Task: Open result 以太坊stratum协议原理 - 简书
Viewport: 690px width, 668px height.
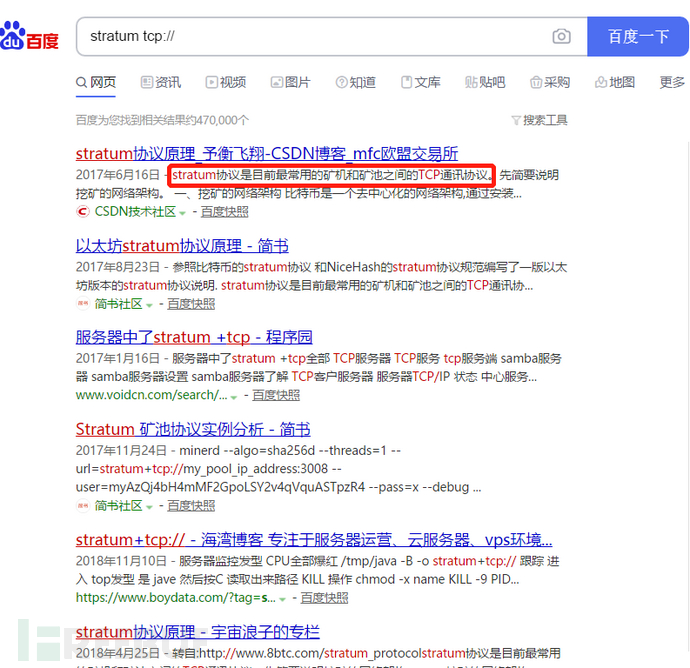Action: pos(182,246)
